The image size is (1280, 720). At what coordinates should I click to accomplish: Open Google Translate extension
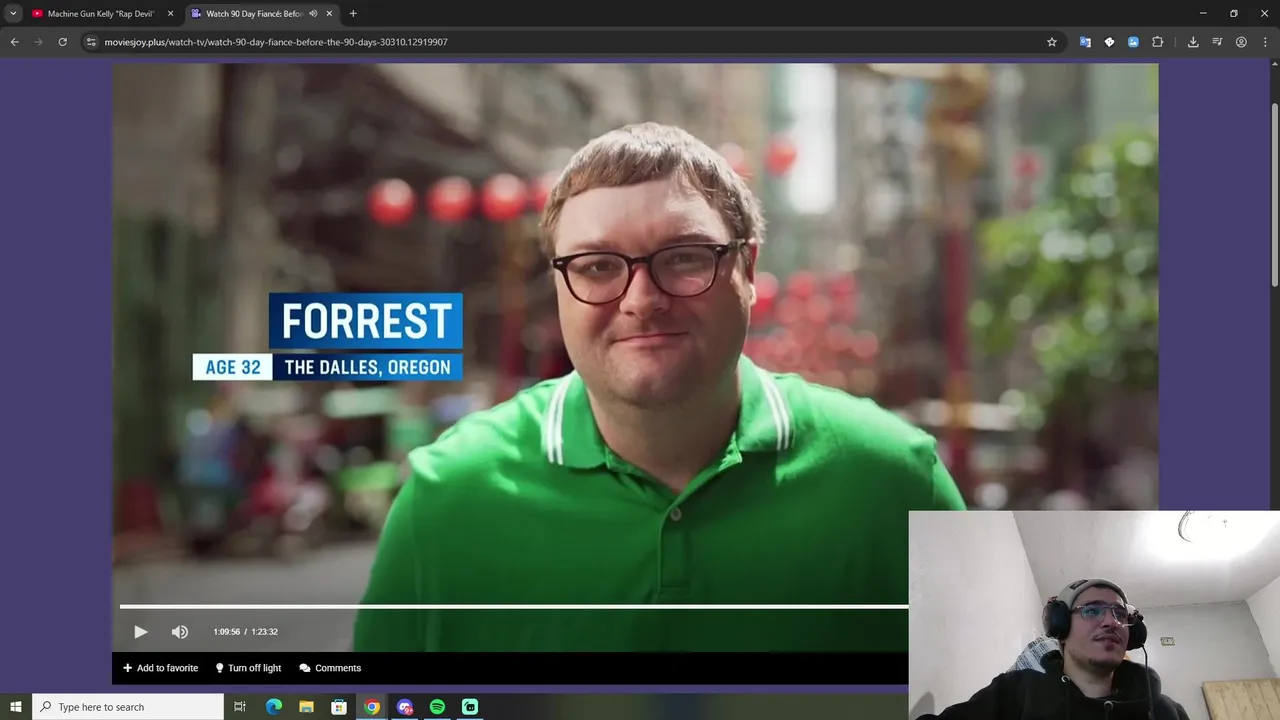tap(1085, 42)
